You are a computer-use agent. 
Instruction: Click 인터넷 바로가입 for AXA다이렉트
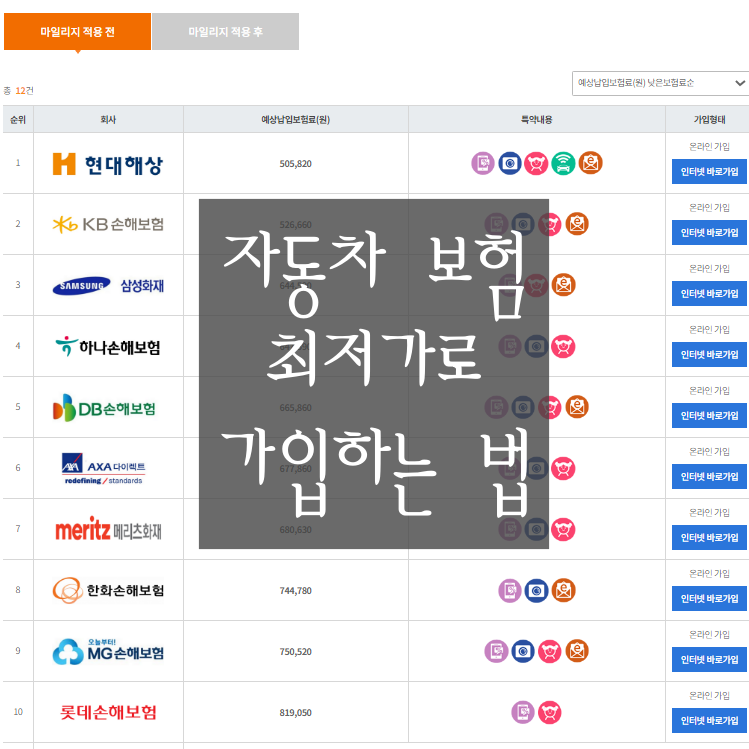click(x=709, y=476)
